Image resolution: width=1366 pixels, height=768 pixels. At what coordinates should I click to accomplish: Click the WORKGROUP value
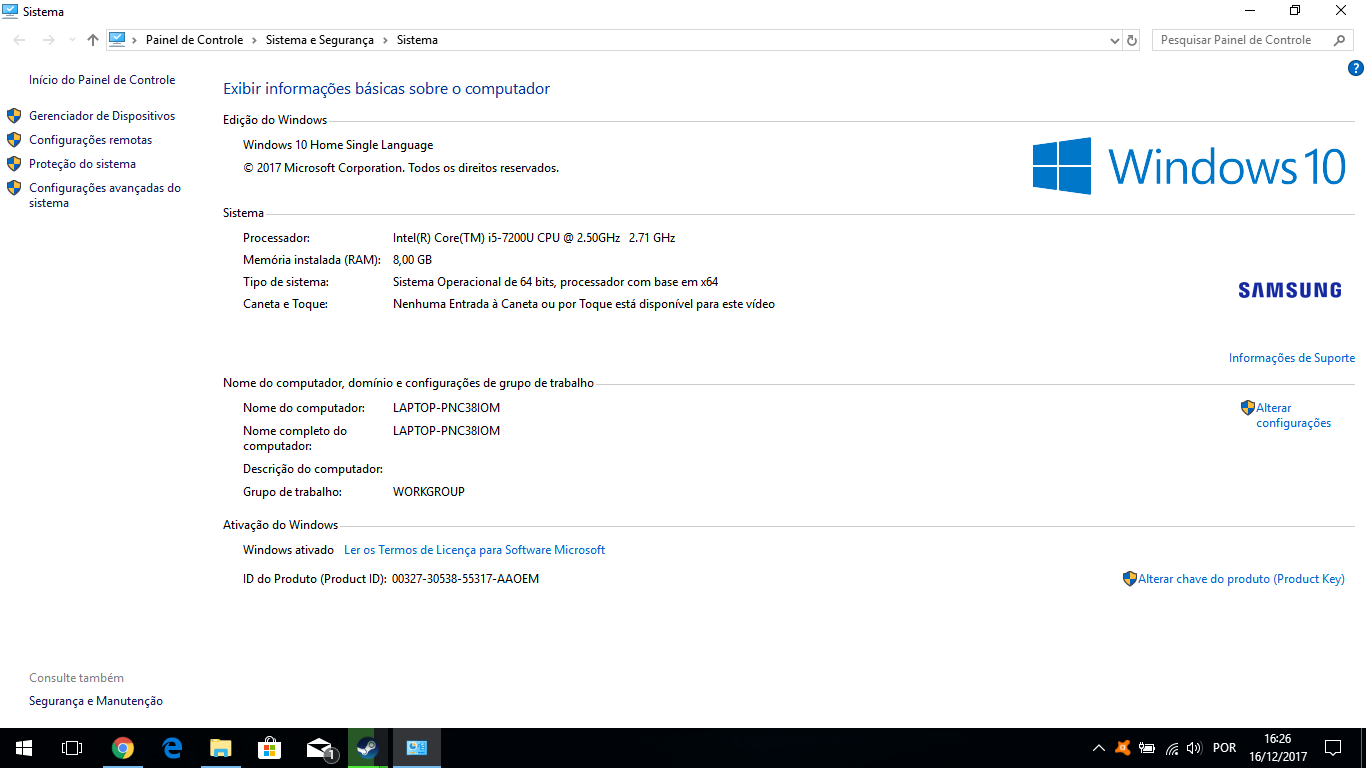[429, 492]
